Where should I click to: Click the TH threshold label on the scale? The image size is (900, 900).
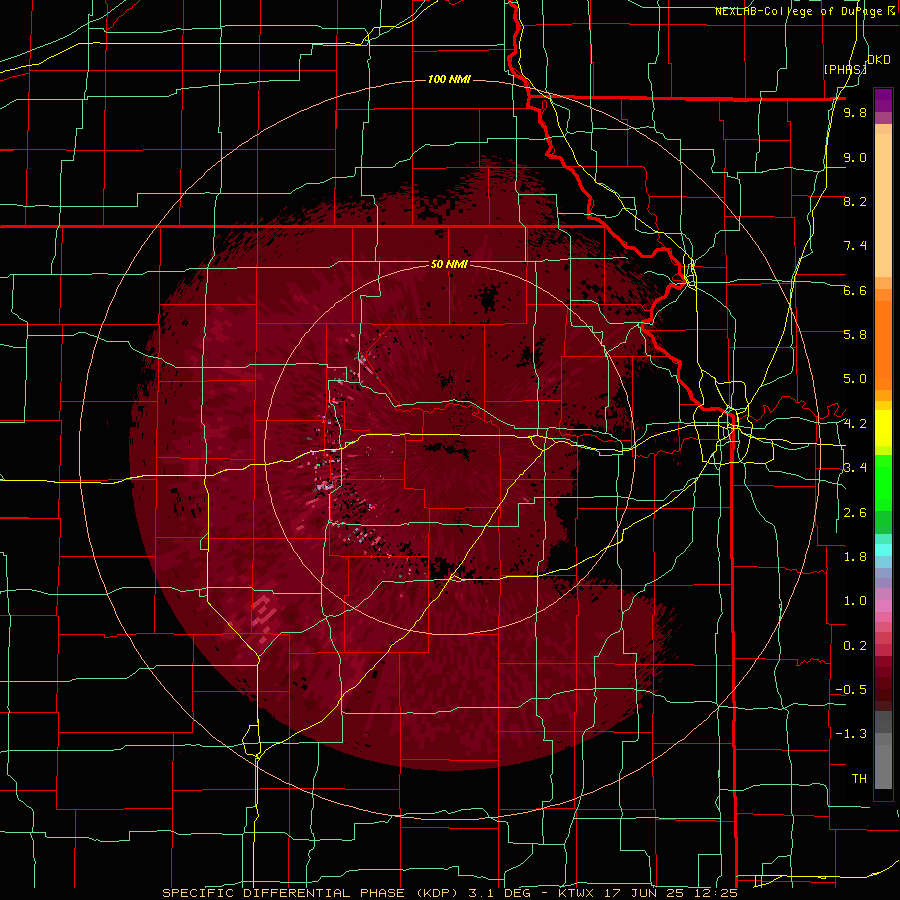click(859, 779)
